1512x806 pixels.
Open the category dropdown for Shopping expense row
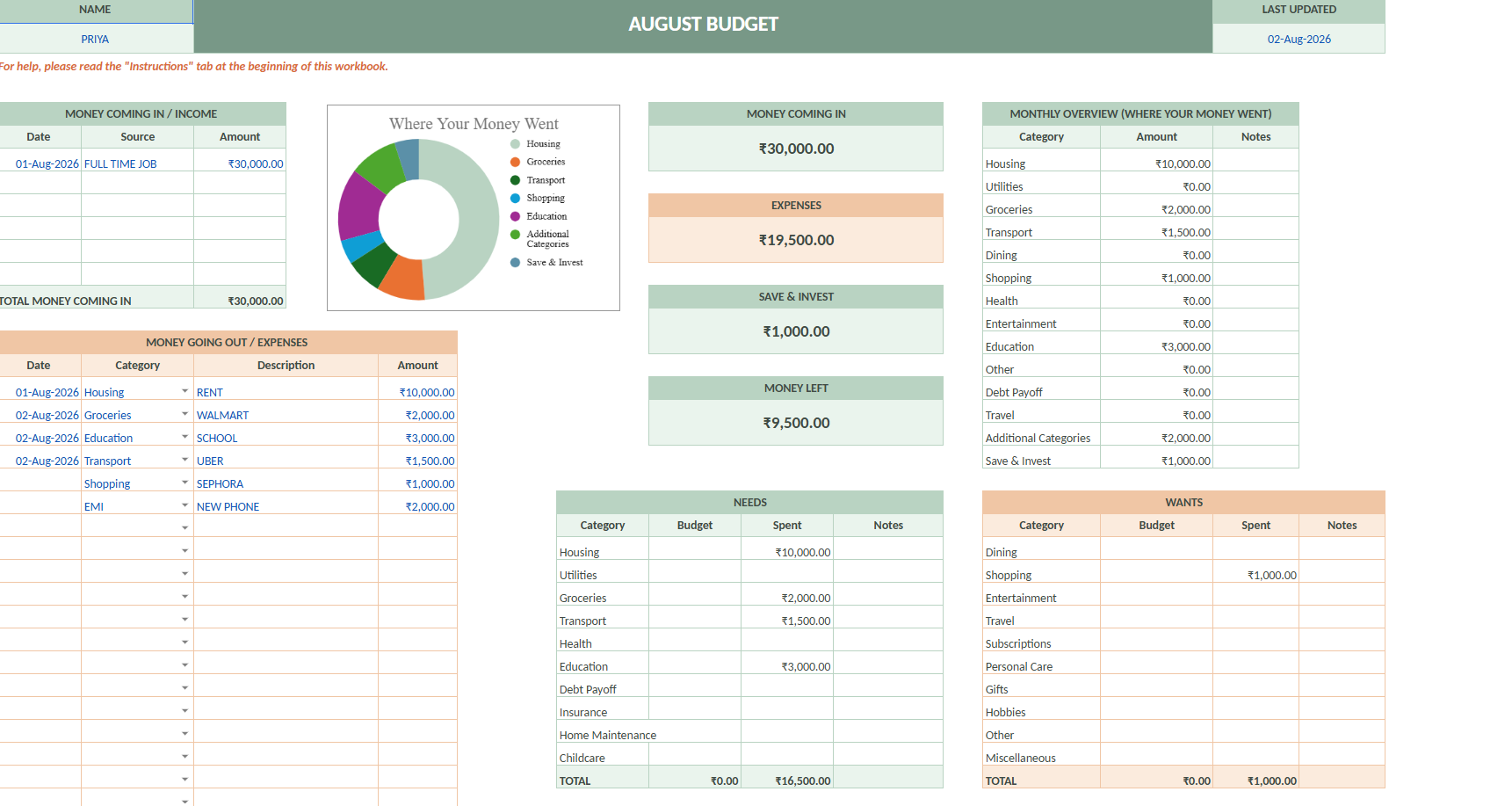click(184, 483)
